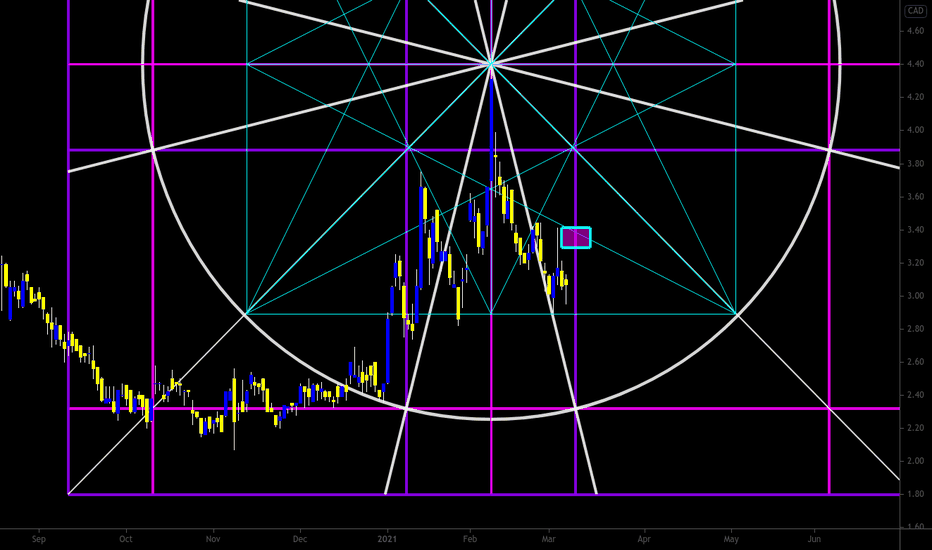932x550 pixels.
Task: Click the 2.40 price axis label
Action: [915, 395]
